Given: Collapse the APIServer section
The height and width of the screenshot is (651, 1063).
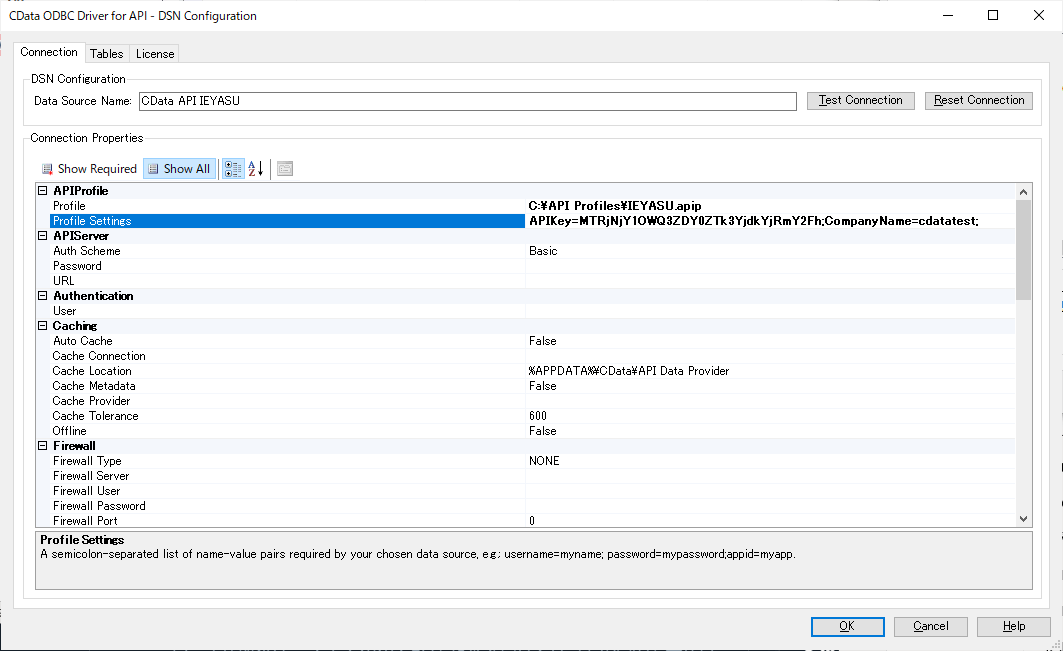Looking at the screenshot, I should [x=43, y=236].
